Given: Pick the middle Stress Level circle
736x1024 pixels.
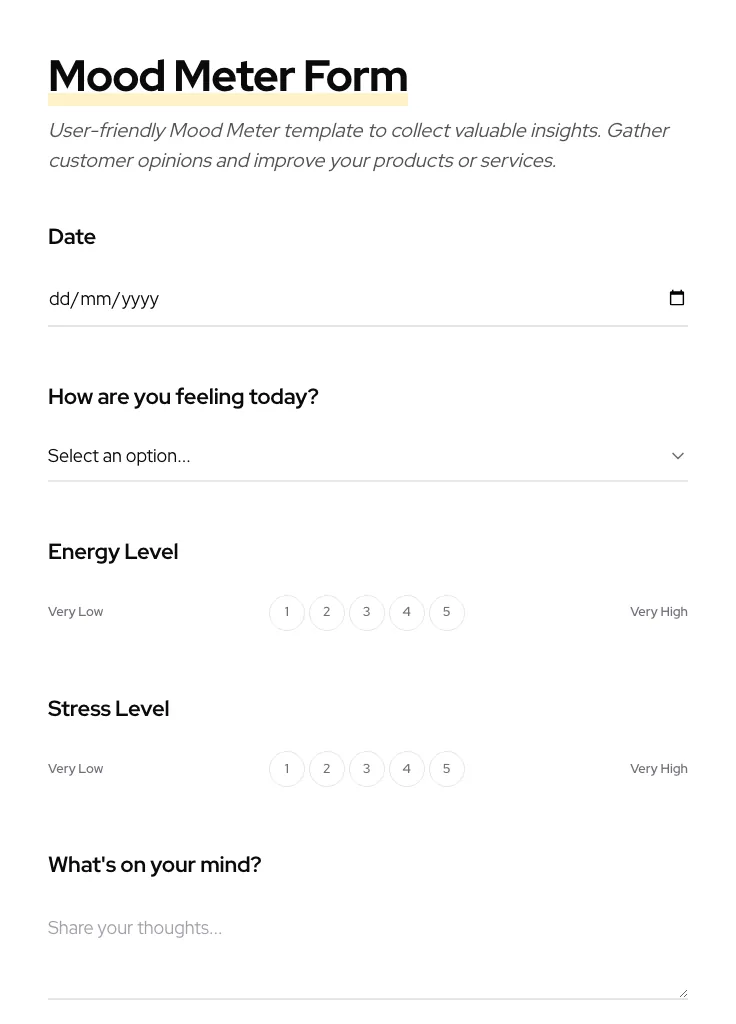Looking at the screenshot, I should 367,768.
